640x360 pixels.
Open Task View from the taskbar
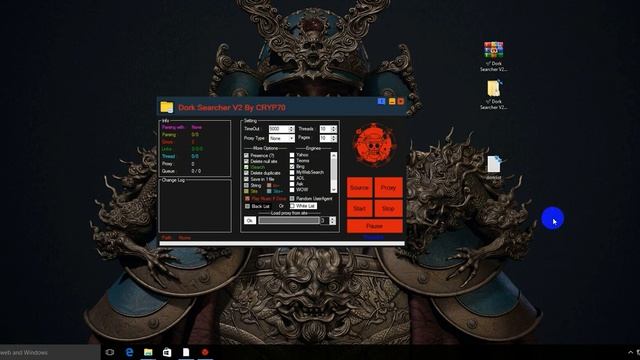(x=110, y=352)
